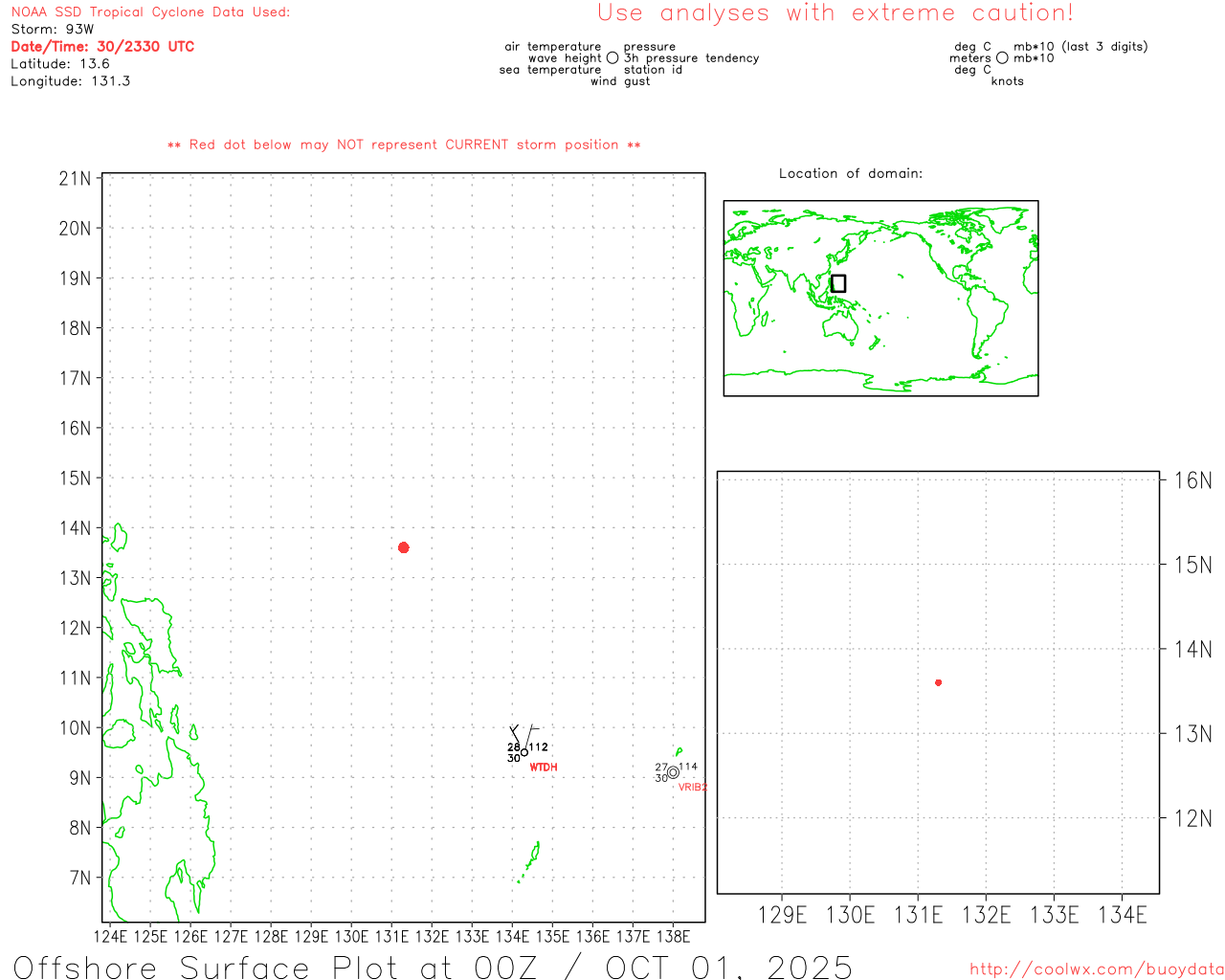
Task: Click the 'wind gust' legend label
Action: point(620,81)
